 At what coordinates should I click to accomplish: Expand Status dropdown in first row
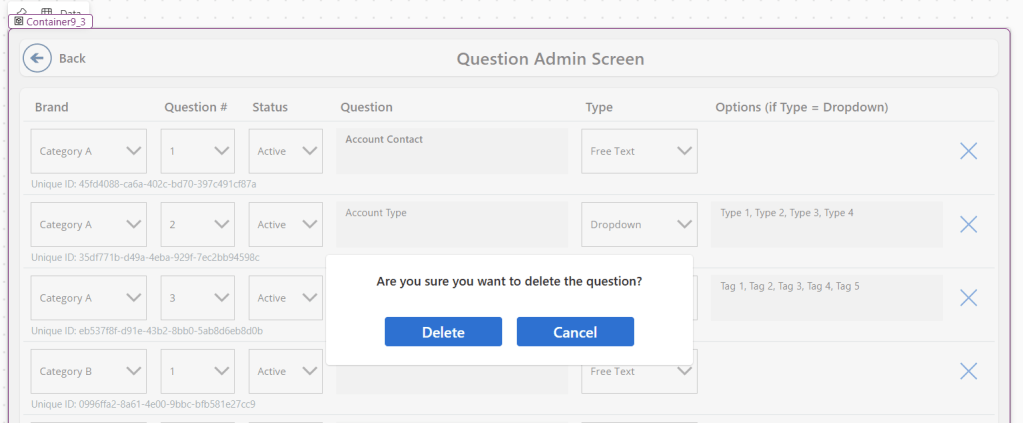click(286, 151)
